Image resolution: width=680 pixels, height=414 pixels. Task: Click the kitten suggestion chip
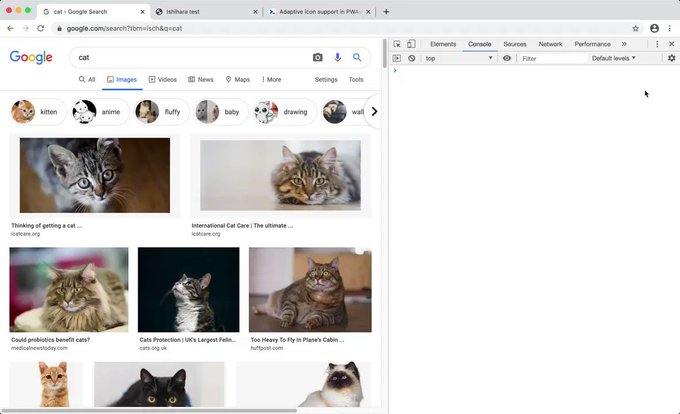tap(38, 112)
